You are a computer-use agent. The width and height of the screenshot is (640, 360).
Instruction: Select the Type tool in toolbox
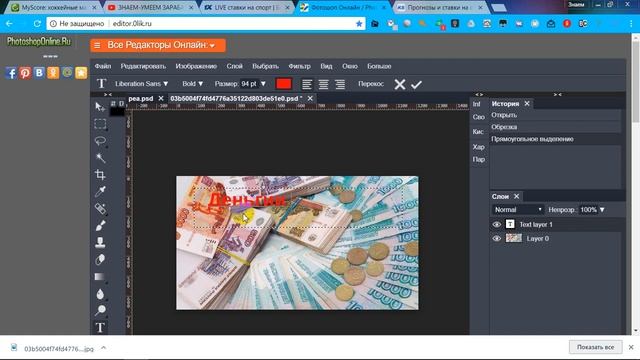[100, 327]
